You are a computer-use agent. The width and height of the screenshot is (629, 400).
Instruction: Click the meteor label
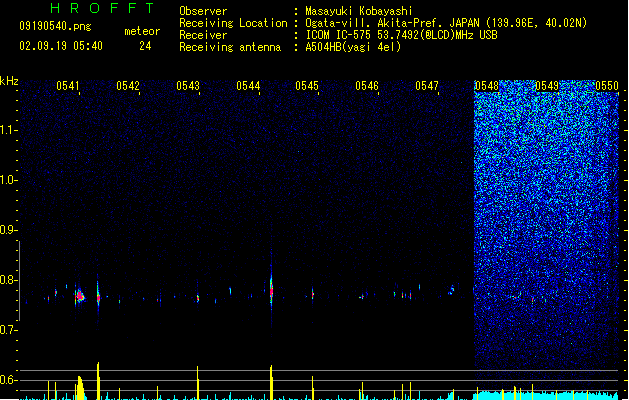[x=142, y=31]
